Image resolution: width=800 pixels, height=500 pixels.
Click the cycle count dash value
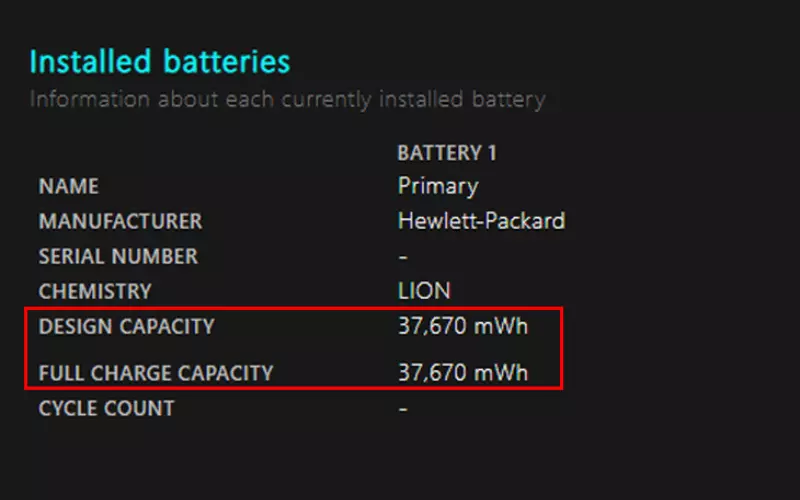tap(403, 409)
